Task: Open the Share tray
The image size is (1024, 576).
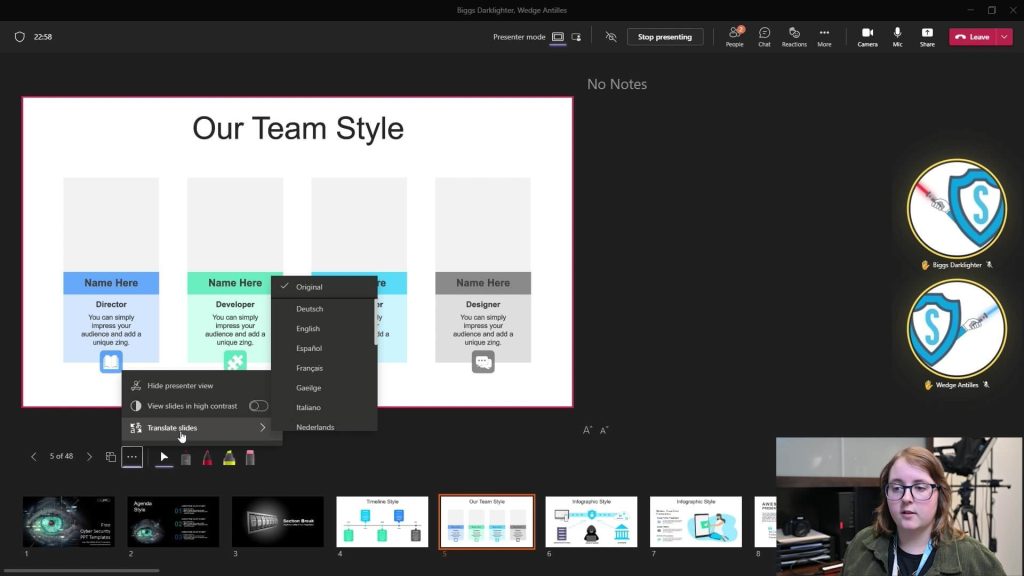Action: pyautogui.click(x=927, y=37)
